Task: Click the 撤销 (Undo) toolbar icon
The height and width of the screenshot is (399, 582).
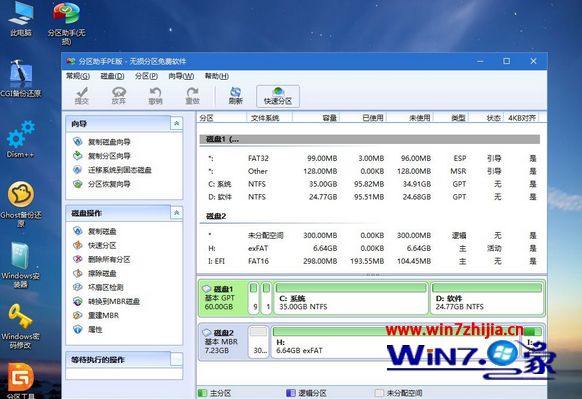Action: click(x=155, y=96)
